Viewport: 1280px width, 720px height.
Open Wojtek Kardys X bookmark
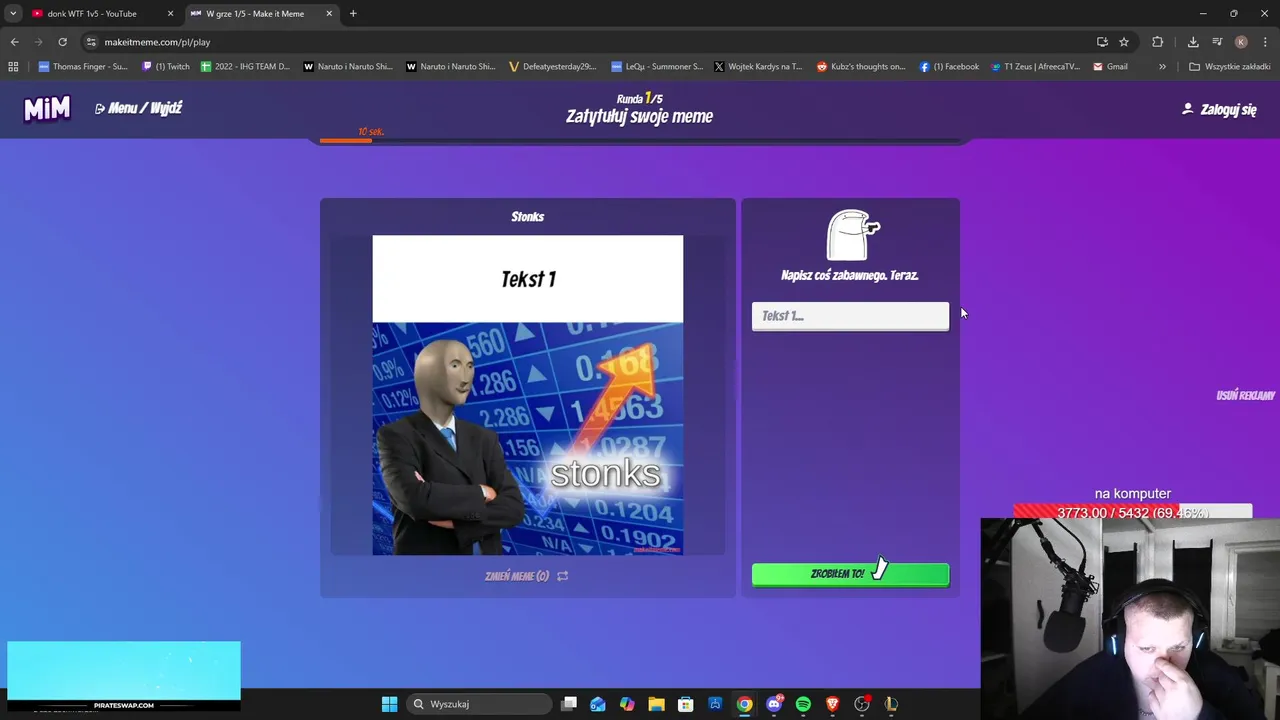coord(758,67)
